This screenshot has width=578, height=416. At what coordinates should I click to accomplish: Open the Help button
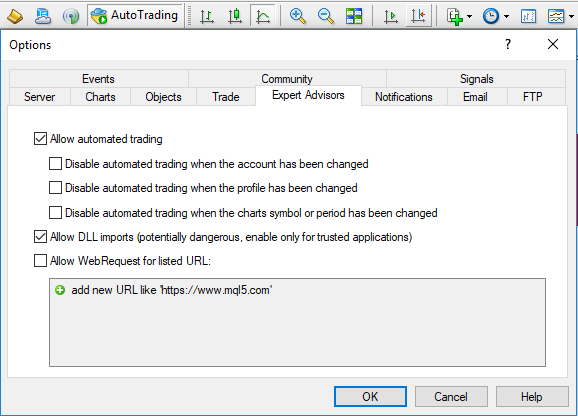[532, 396]
